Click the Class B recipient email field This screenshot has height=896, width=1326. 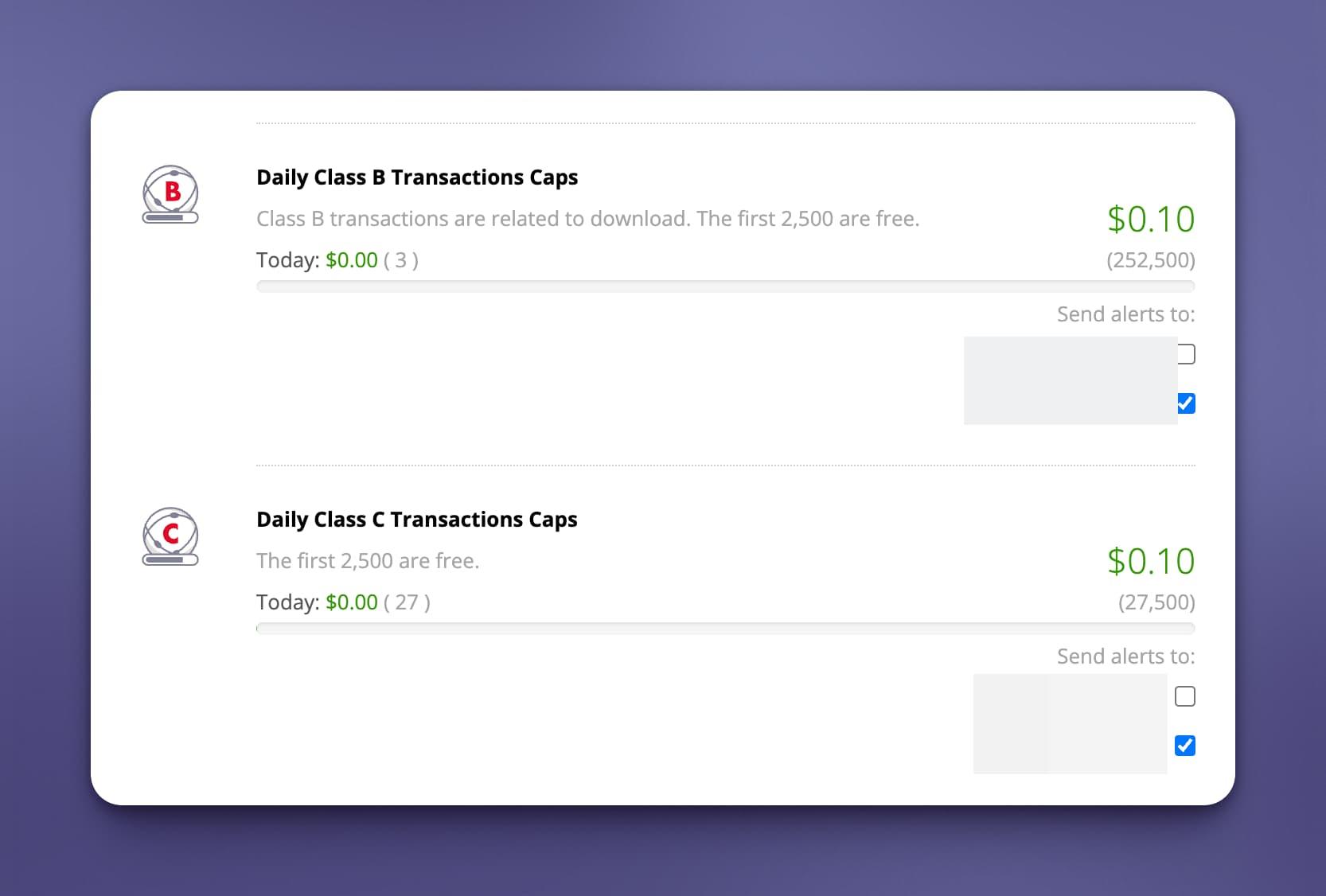[x=1071, y=380]
